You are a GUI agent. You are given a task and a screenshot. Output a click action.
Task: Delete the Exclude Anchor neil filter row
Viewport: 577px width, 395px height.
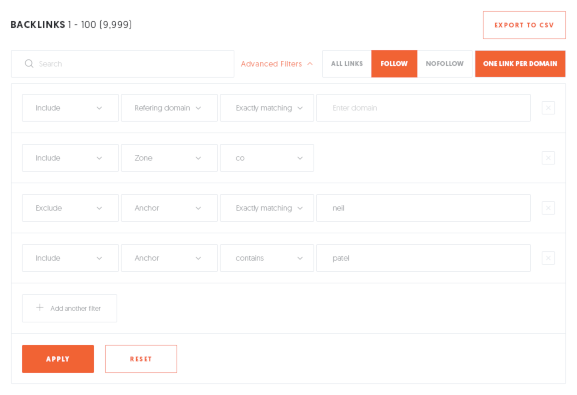pyautogui.click(x=548, y=208)
